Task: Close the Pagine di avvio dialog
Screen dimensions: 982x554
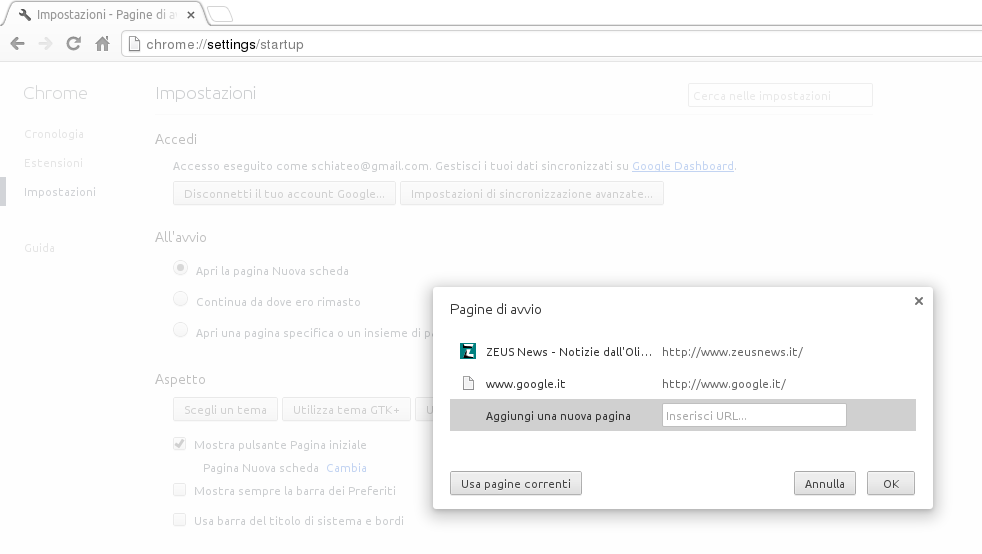Action: (919, 301)
